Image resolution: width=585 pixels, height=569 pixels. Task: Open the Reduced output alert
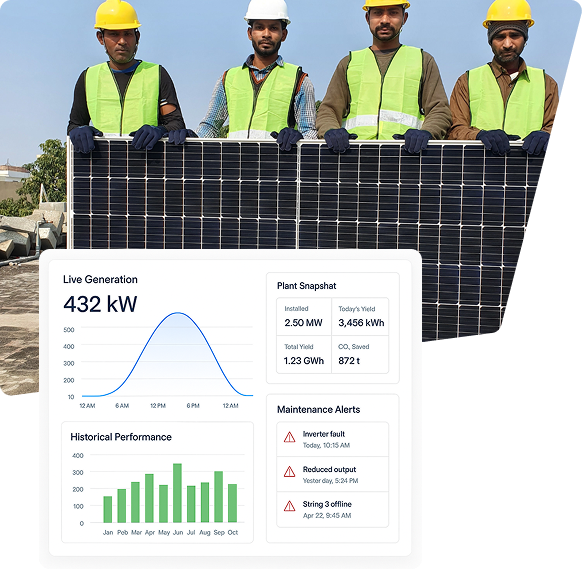tap(332, 474)
